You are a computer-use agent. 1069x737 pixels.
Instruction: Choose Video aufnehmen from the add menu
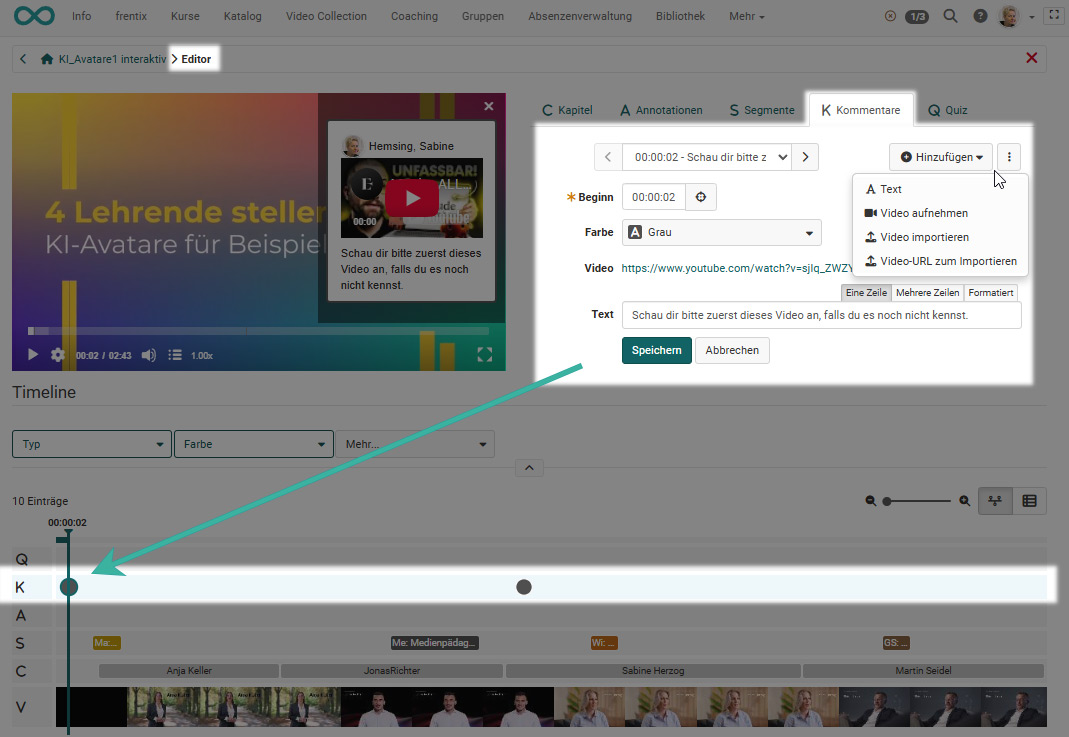[x=923, y=213]
